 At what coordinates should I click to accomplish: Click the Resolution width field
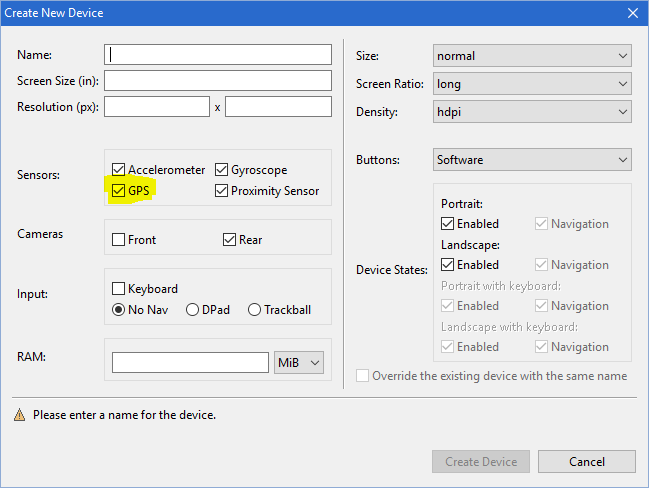tap(157, 106)
